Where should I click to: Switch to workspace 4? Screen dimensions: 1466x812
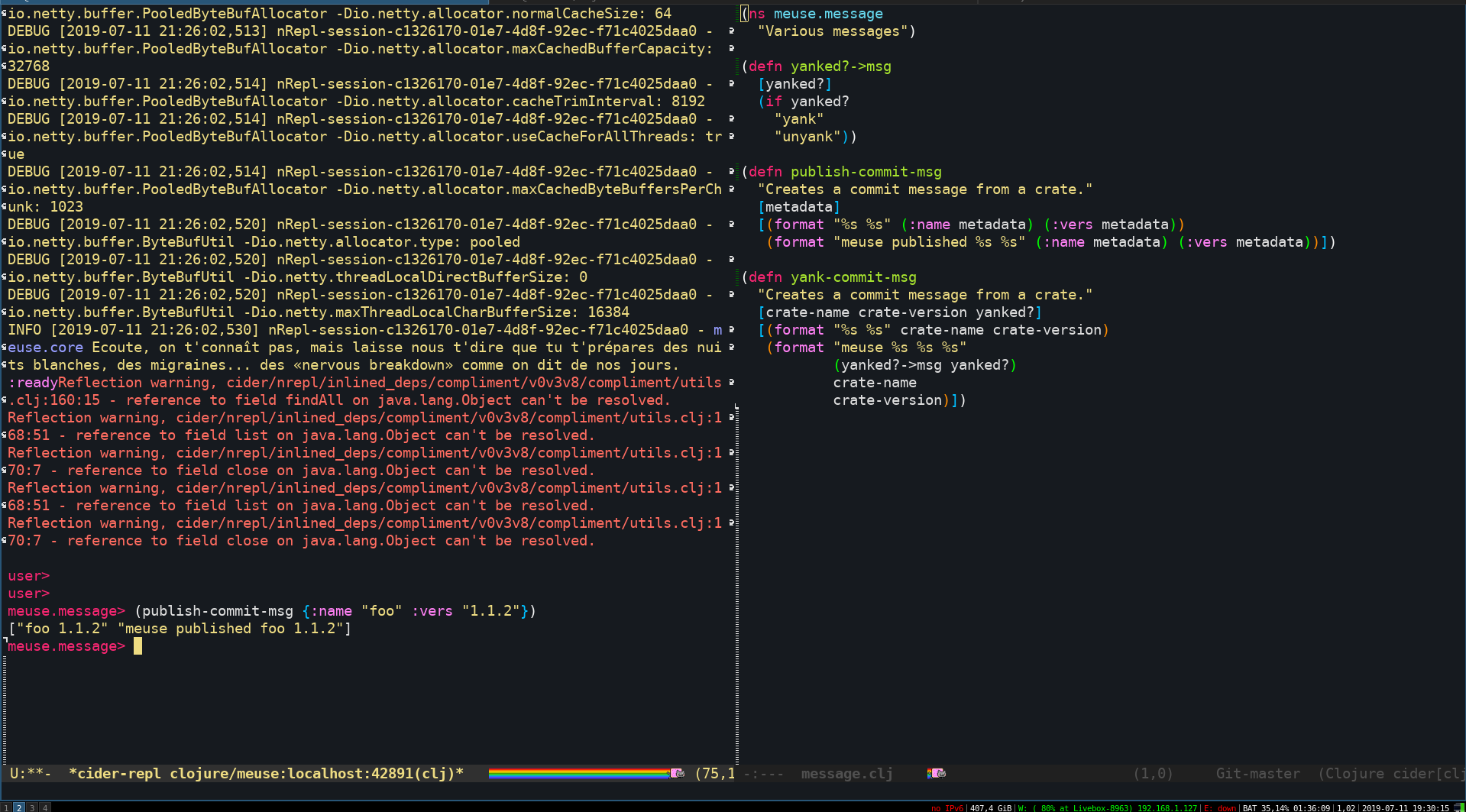click(45, 807)
